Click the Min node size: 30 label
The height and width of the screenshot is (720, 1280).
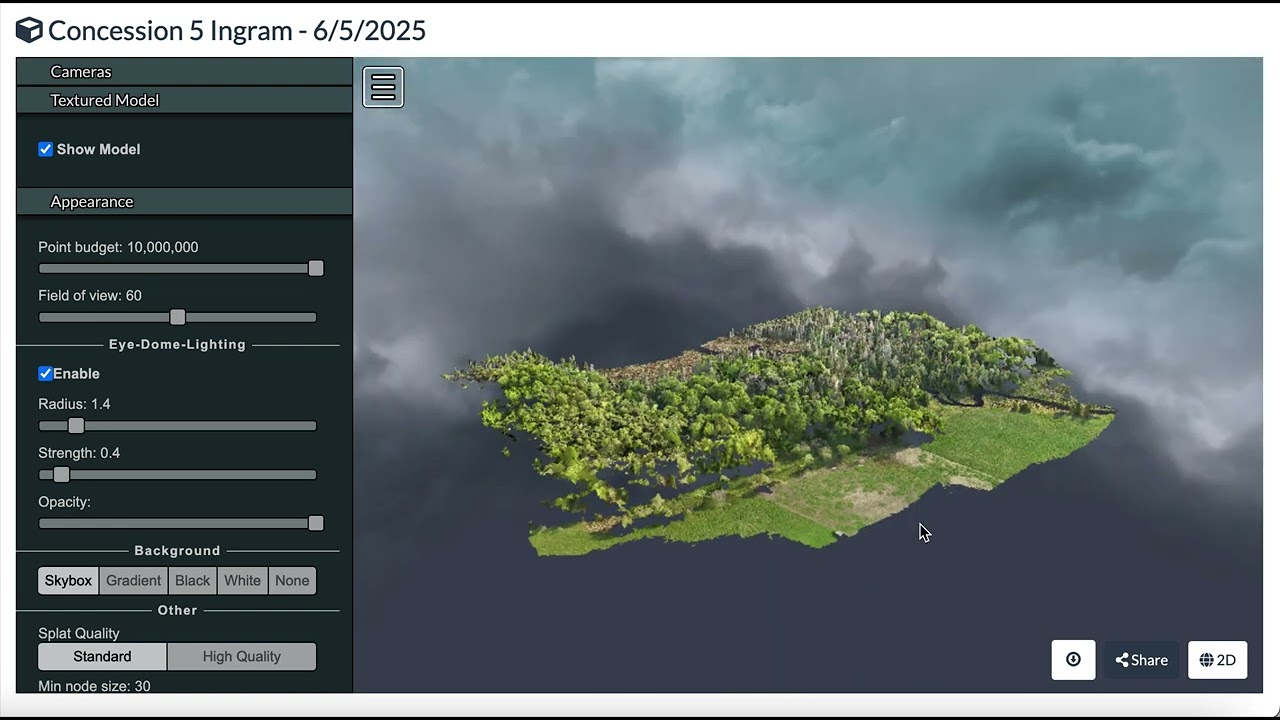pyautogui.click(x=94, y=686)
